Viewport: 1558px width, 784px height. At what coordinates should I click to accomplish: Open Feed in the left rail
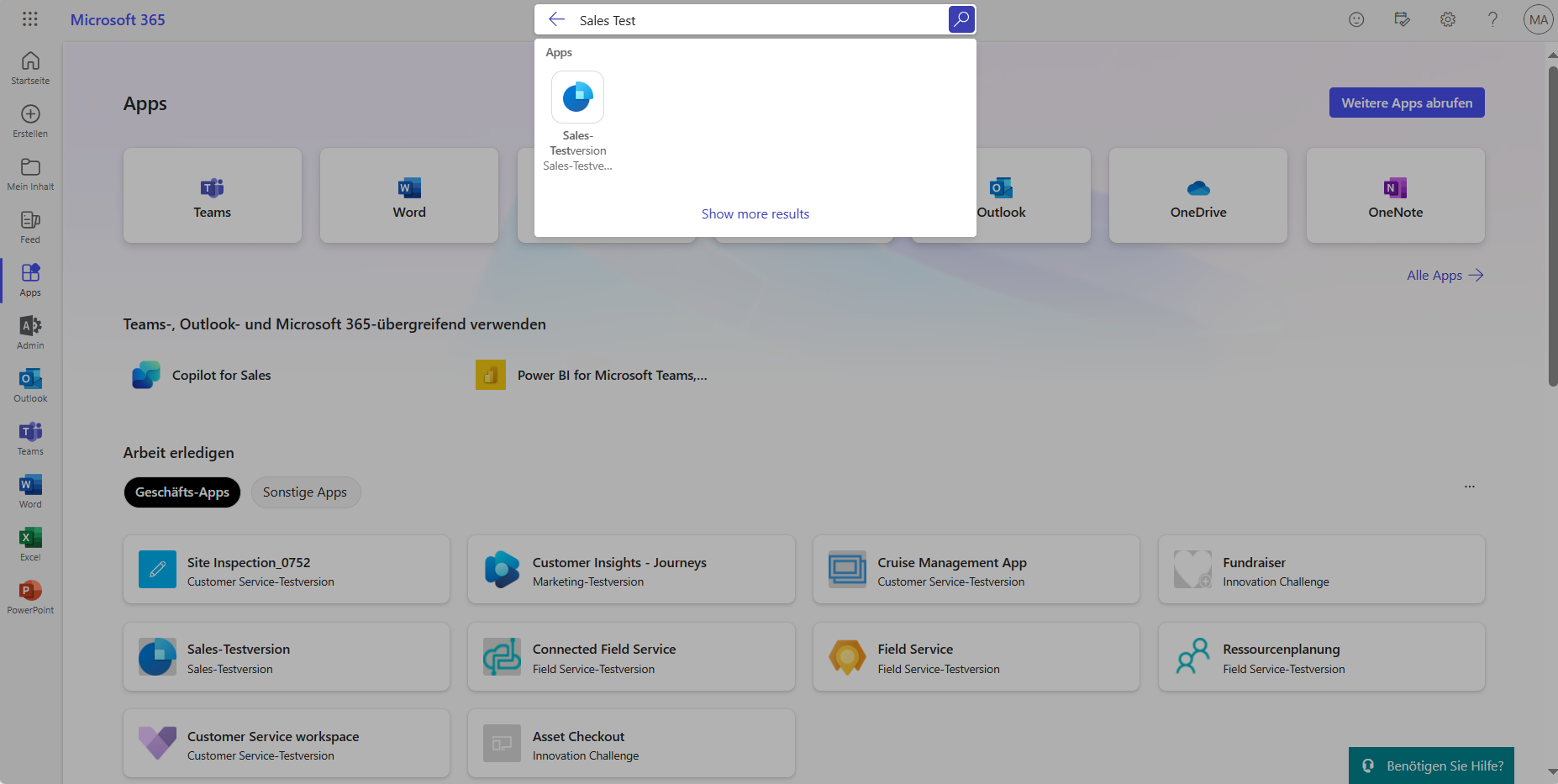pos(30,227)
